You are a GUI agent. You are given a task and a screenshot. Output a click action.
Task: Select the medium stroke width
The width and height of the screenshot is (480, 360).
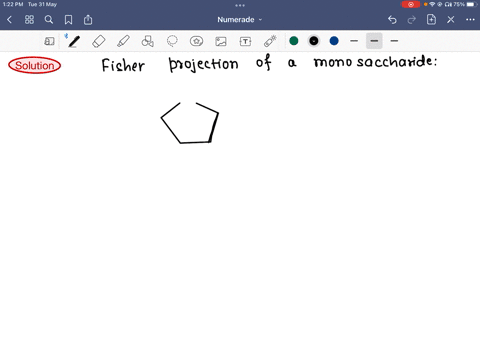[374, 41]
